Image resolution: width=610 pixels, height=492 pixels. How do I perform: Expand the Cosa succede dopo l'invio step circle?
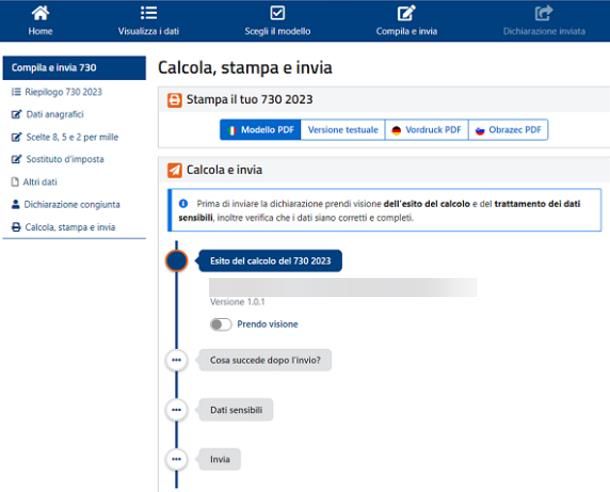point(176,360)
